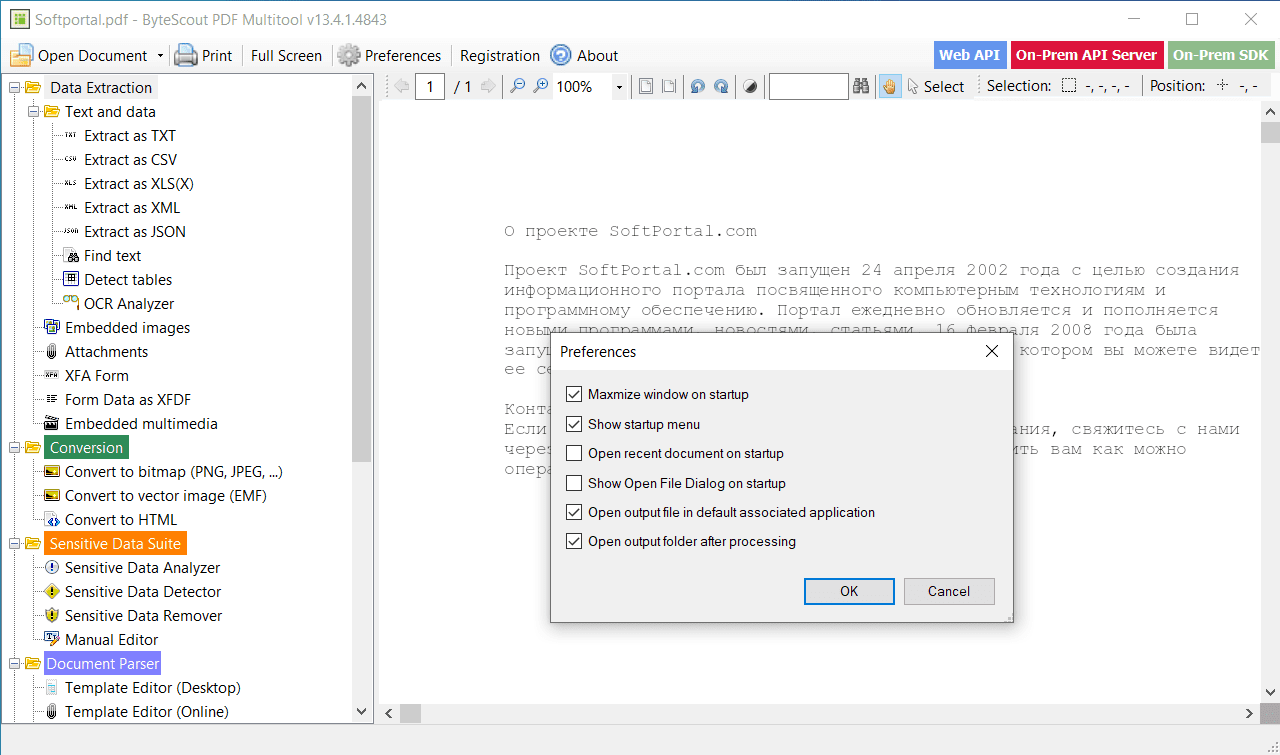This screenshot has height=755, width=1280.
Task: Toggle the contrast/invert colors icon
Action: click(750, 87)
